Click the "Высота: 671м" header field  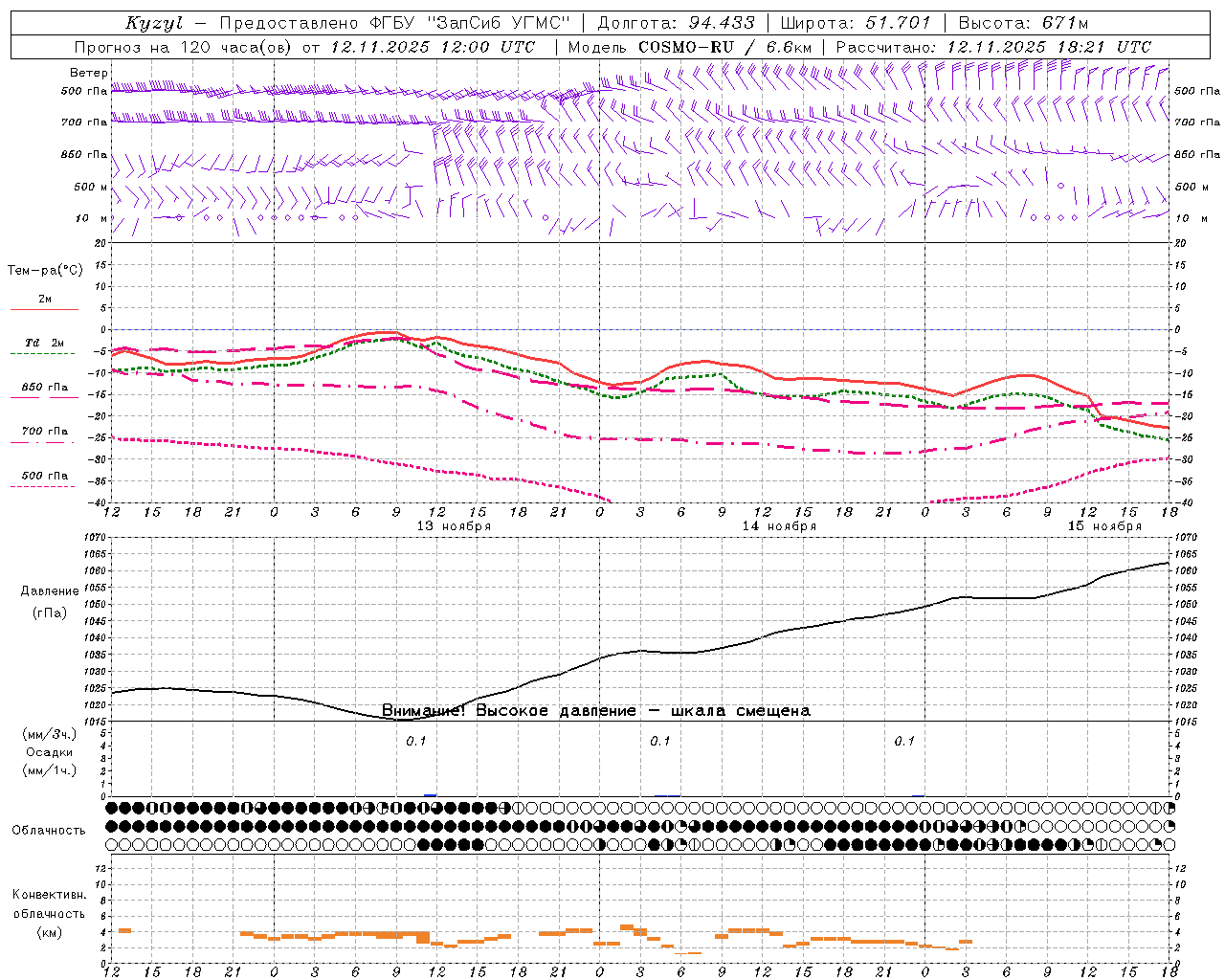tap(1023, 23)
